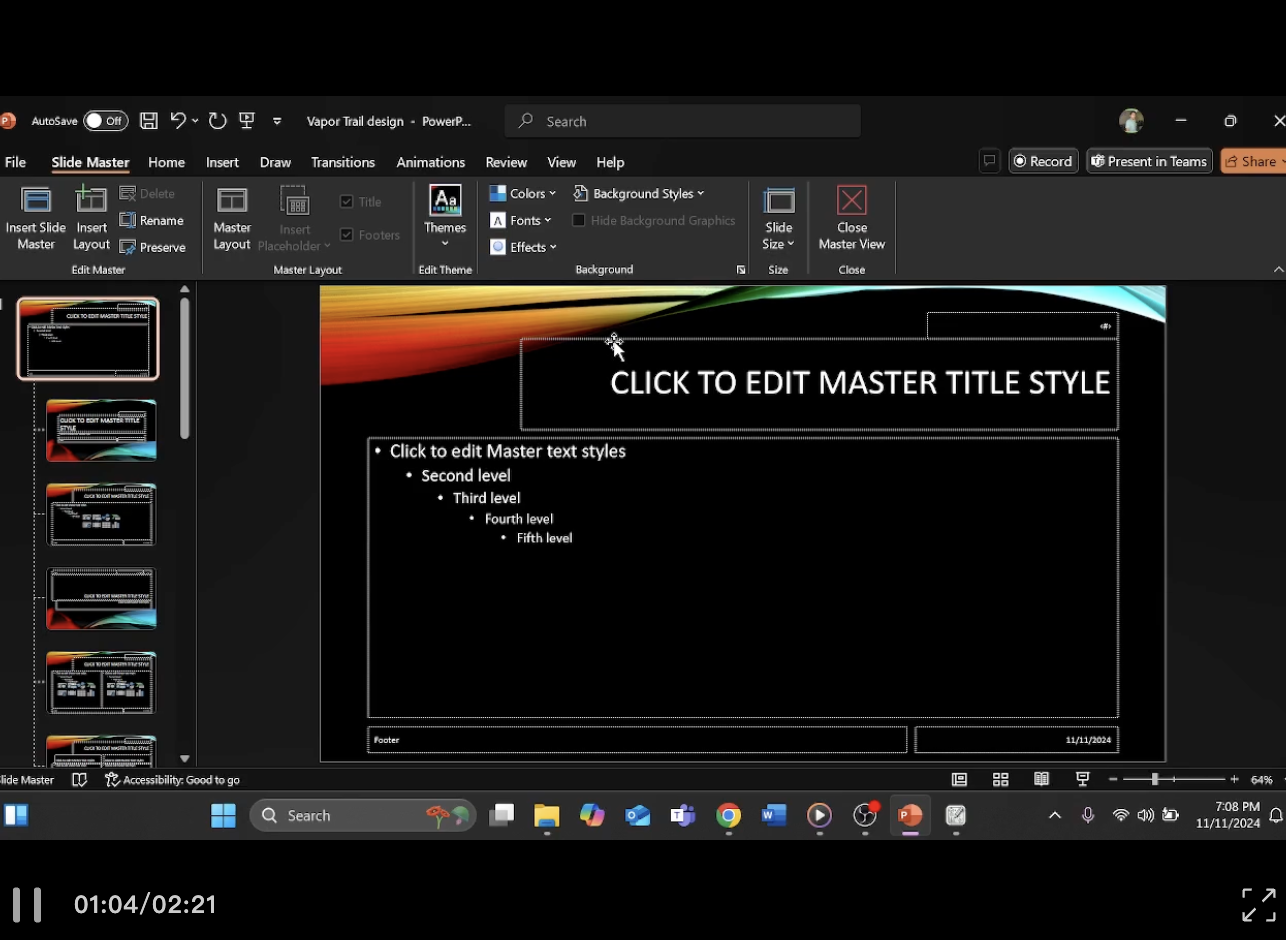The height and width of the screenshot is (940, 1286).
Task: Expand the Colors dropdown
Action: (522, 193)
